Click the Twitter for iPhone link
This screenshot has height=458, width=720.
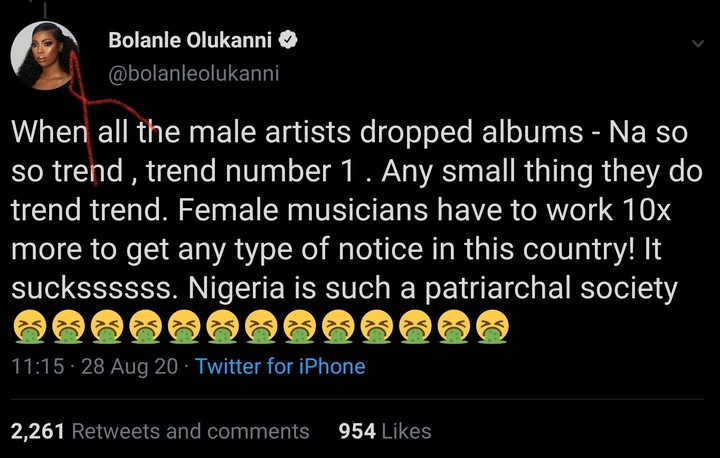(280, 366)
